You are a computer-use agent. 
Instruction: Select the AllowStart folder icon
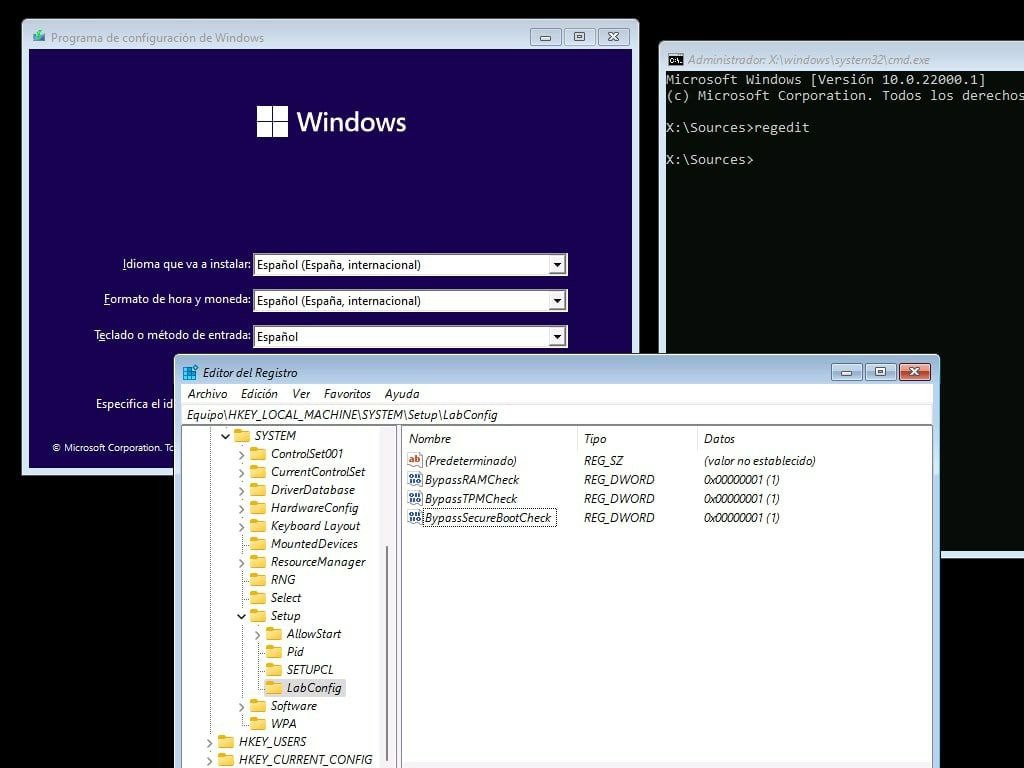coord(274,633)
